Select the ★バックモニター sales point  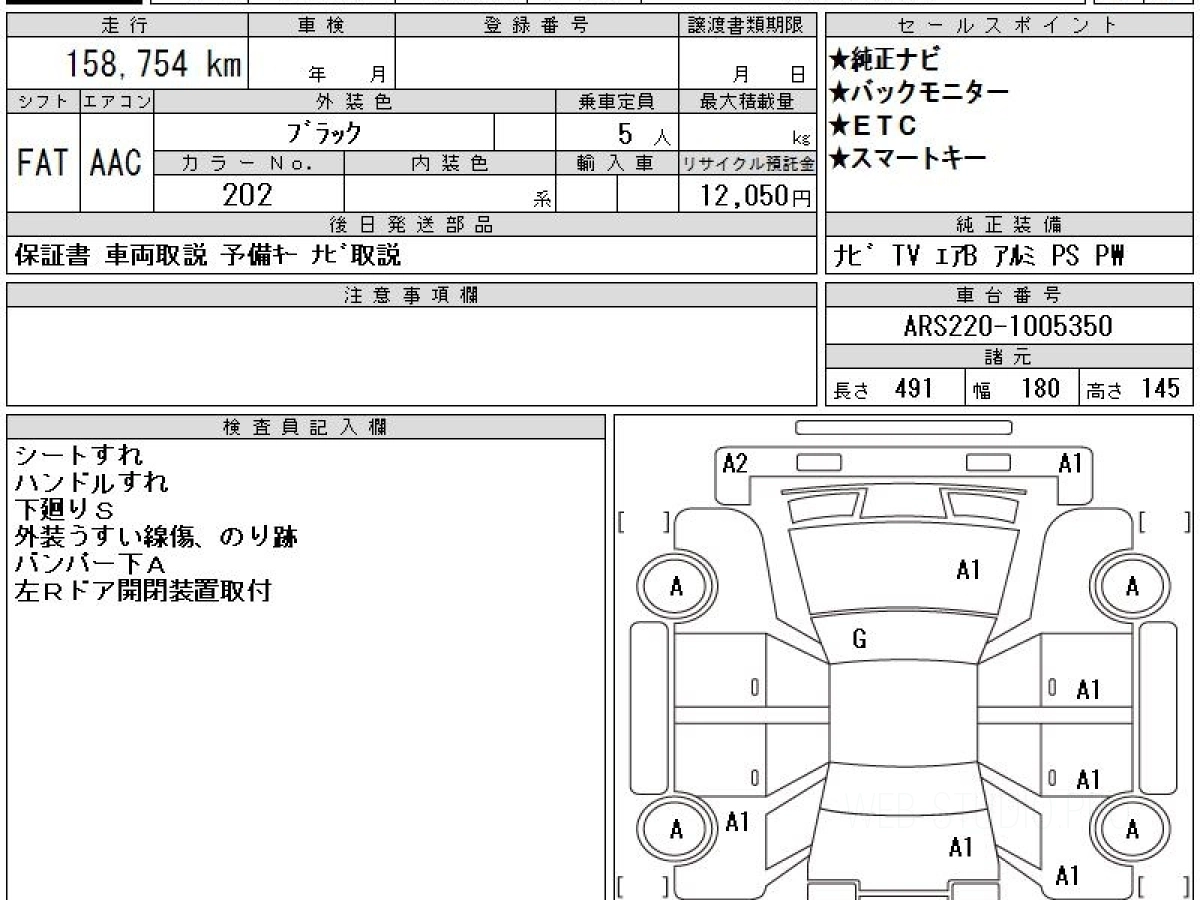click(x=919, y=93)
